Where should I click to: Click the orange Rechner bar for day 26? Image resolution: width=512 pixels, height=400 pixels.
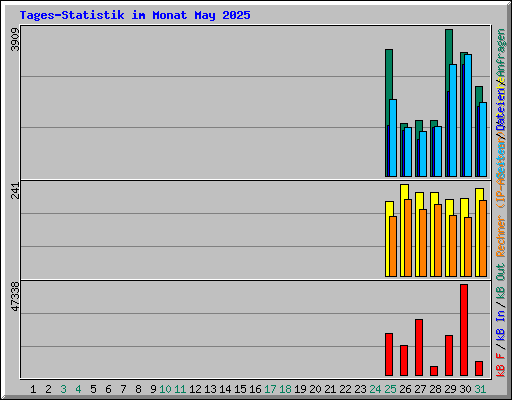click(408, 238)
